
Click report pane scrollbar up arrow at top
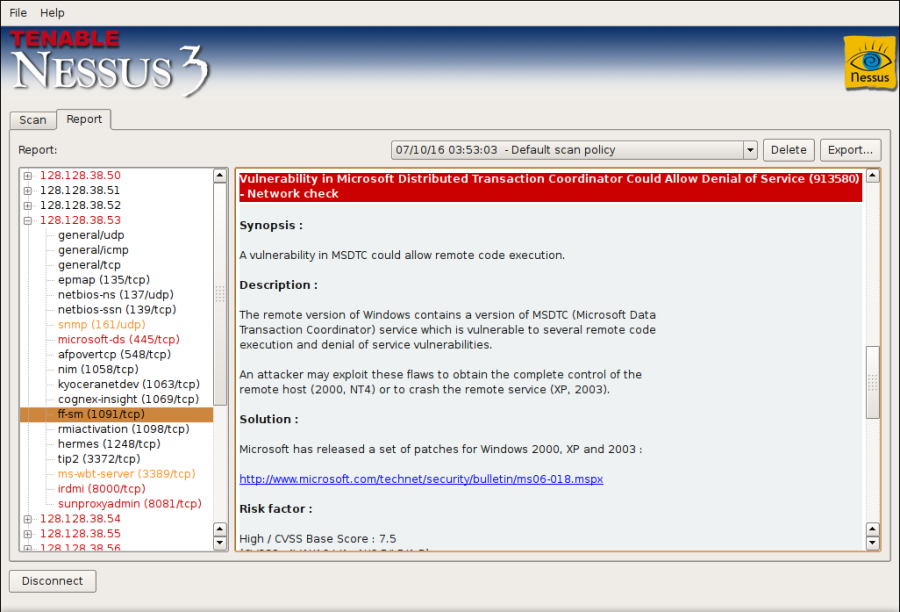click(872, 176)
